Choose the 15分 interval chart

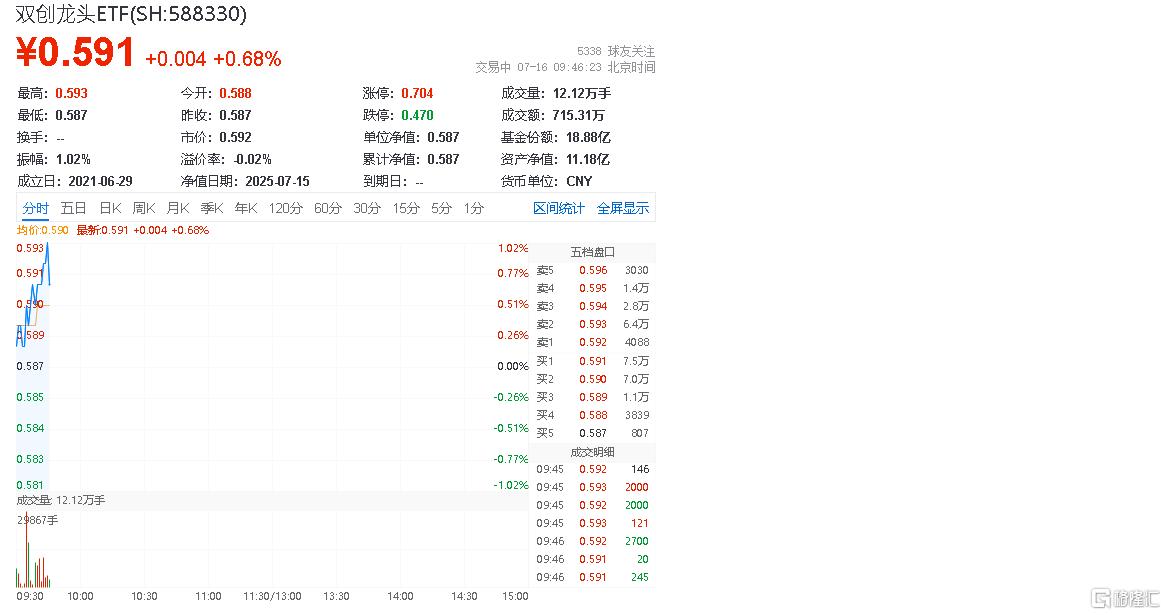(406, 208)
